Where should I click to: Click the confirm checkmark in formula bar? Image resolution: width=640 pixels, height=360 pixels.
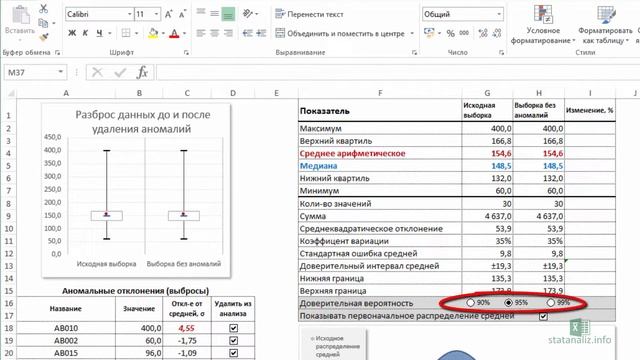(120, 73)
